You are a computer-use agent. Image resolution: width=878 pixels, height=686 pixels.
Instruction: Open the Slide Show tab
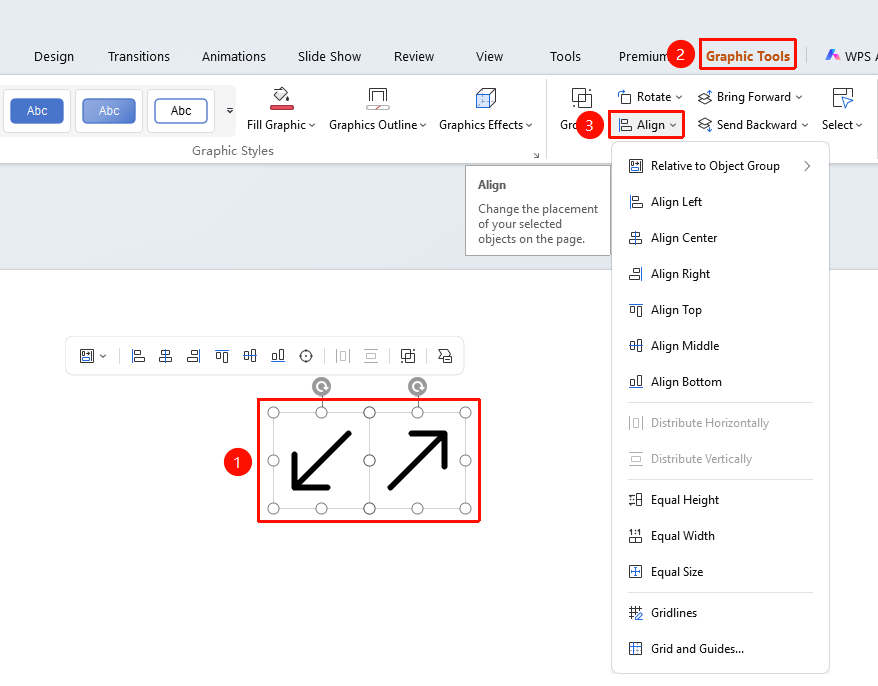click(x=329, y=57)
